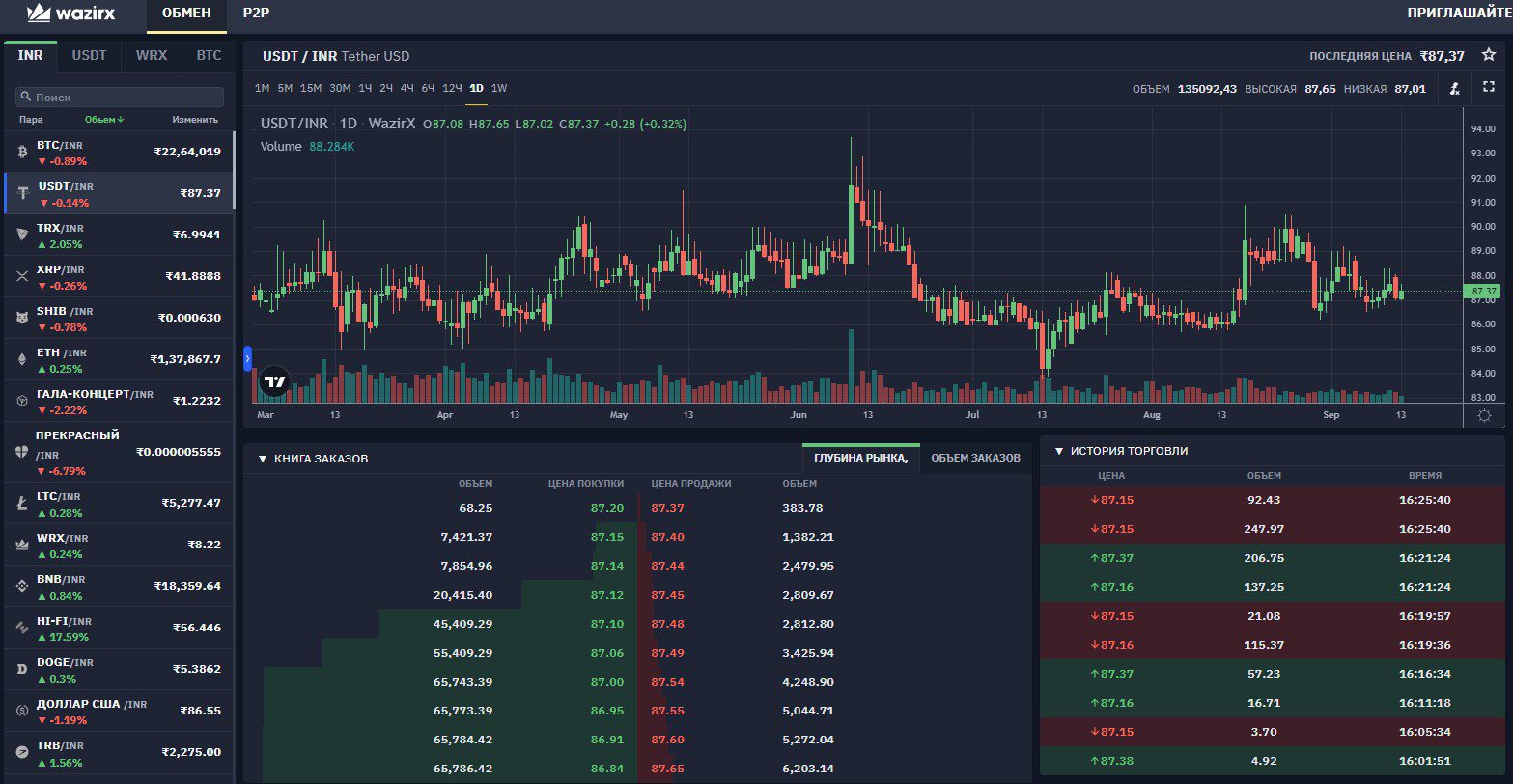
Task: Open the chart indicators tool icon
Action: pyautogui.click(x=1455, y=89)
